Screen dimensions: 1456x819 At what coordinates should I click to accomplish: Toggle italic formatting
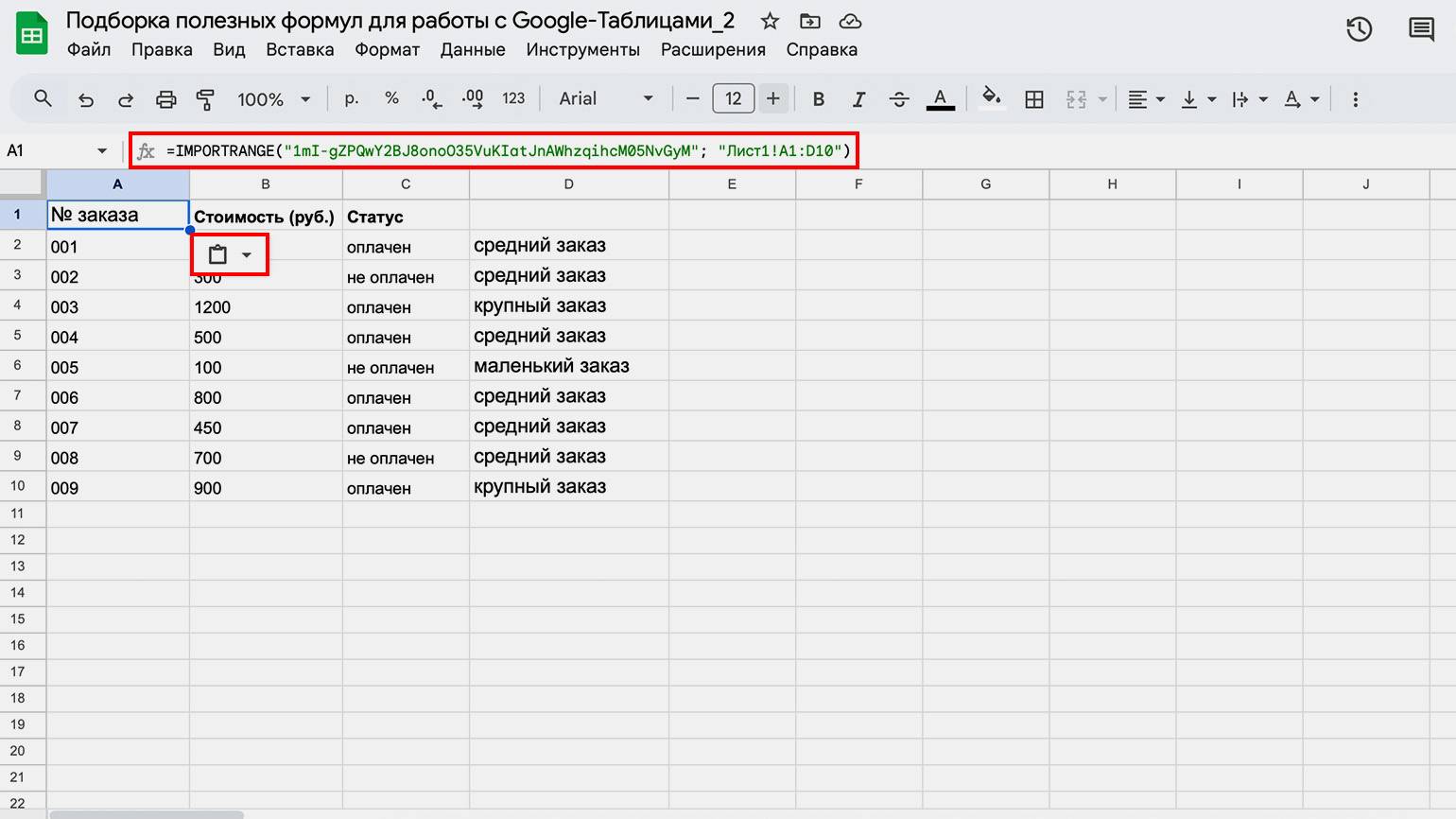(858, 99)
